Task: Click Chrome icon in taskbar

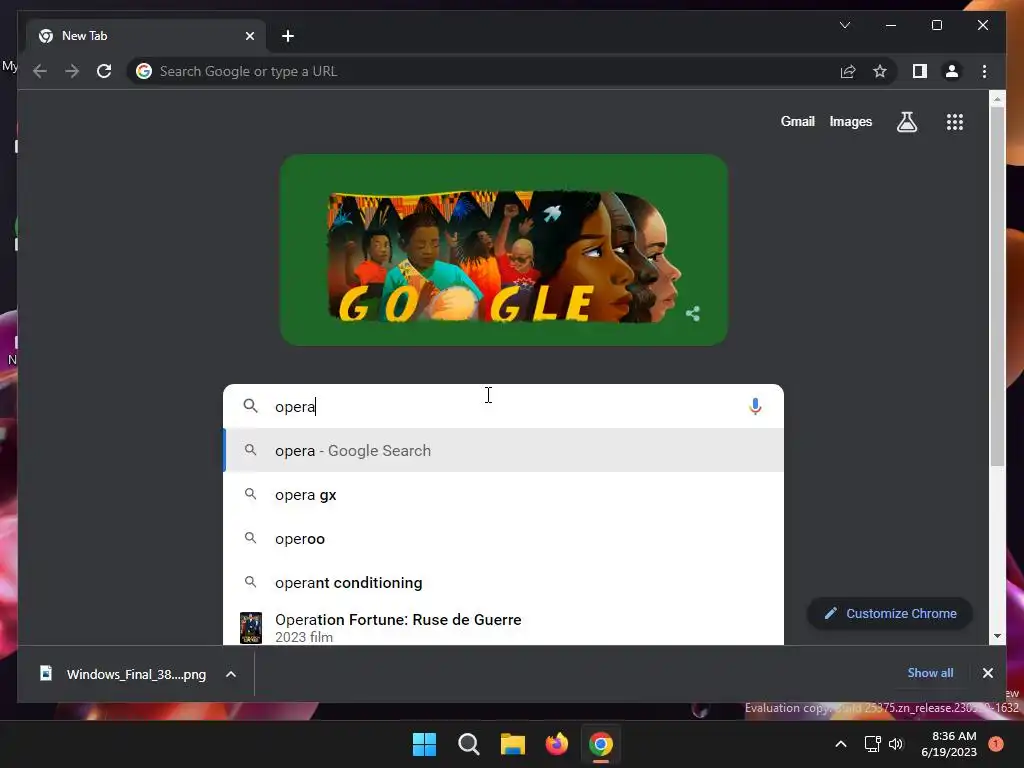Action: click(601, 744)
